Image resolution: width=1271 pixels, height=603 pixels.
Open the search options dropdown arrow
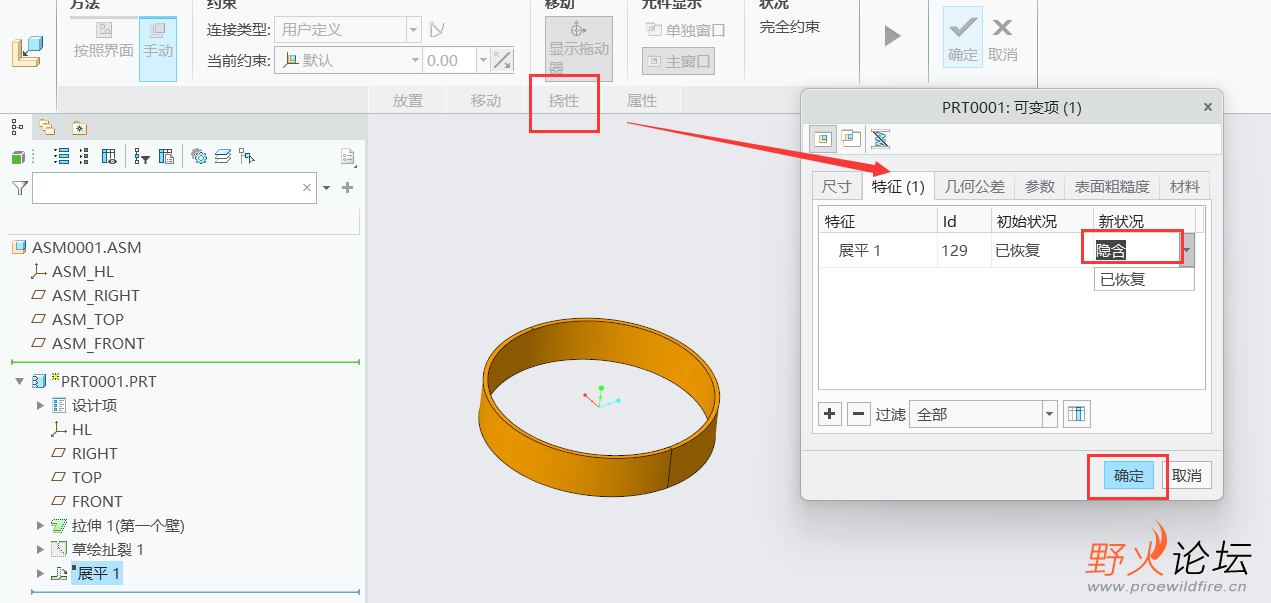coord(326,188)
